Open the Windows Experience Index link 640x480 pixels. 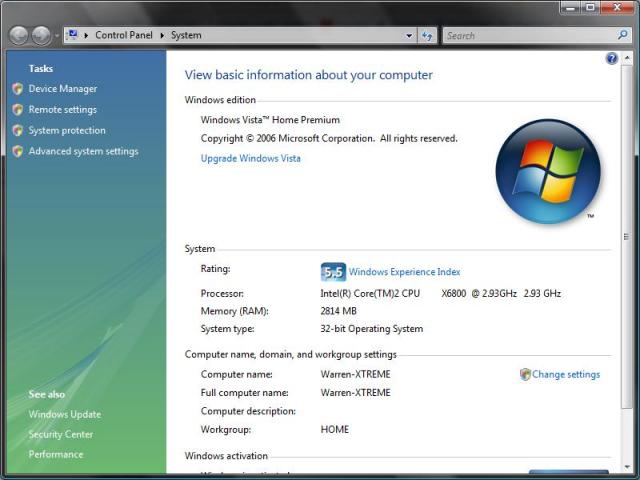[x=404, y=272]
